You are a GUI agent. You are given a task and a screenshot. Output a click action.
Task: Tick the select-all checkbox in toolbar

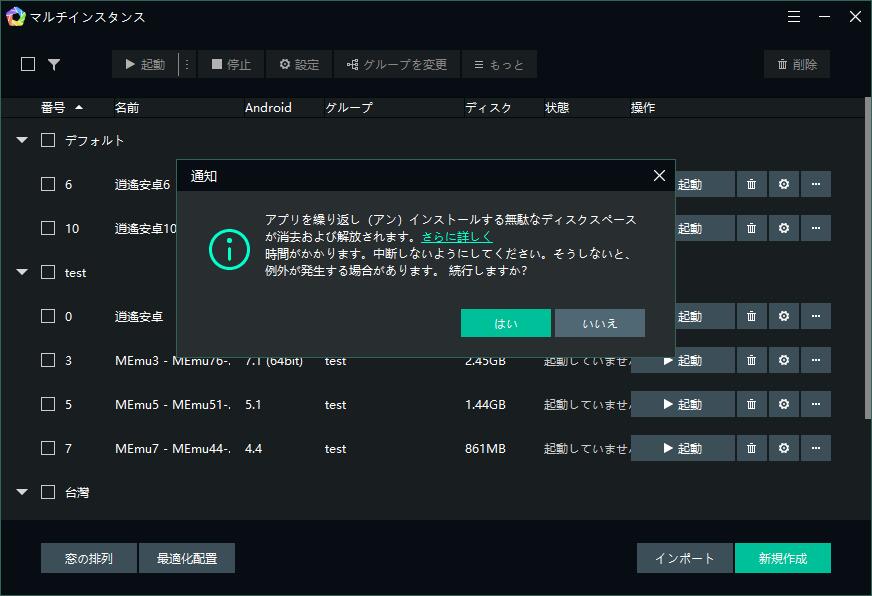(x=28, y=64)
